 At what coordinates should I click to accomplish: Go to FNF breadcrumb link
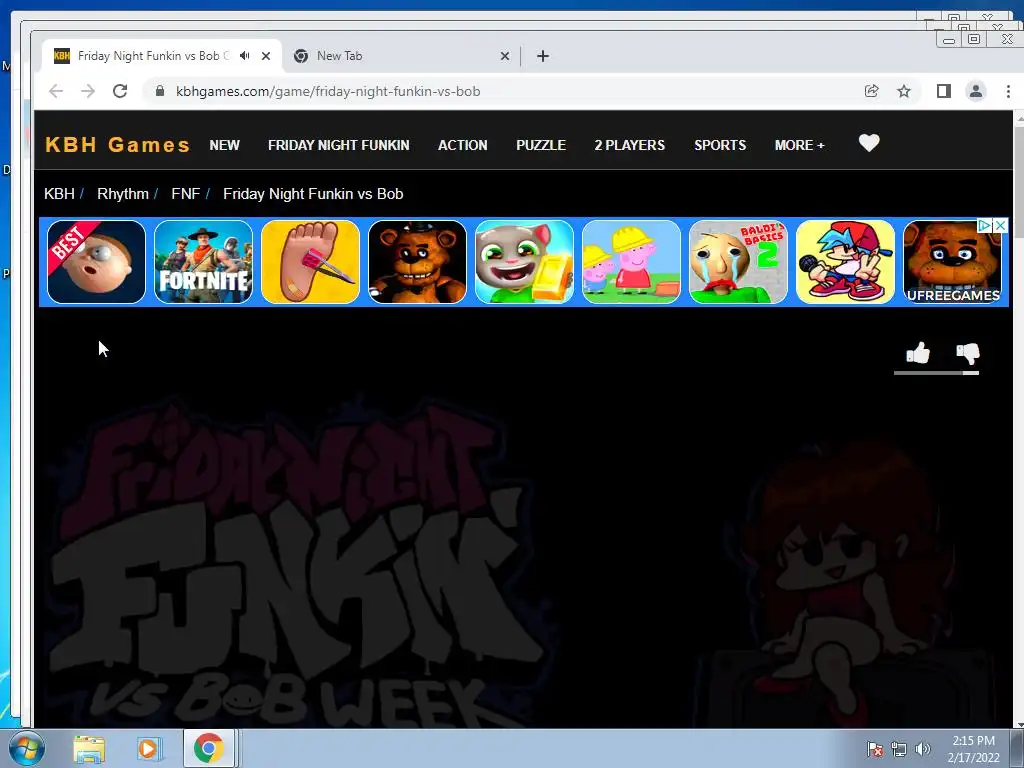[x=185, y=194]
